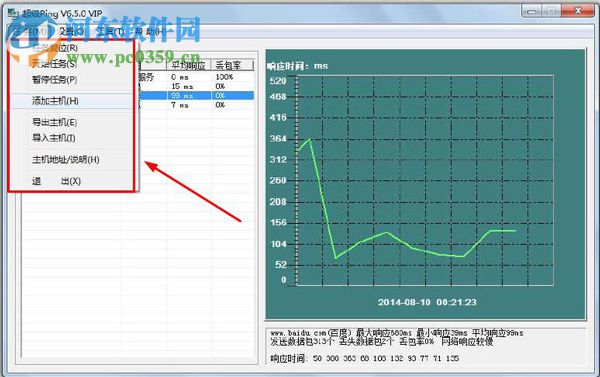Click the 平均响应 column header
The height and width of the screenshot is (377, 600).
pyautogui.click(x=188, y=65)
